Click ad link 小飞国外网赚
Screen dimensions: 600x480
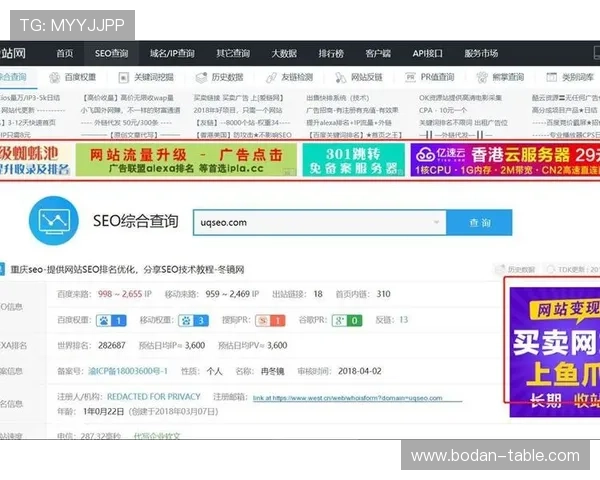(130, 110)
